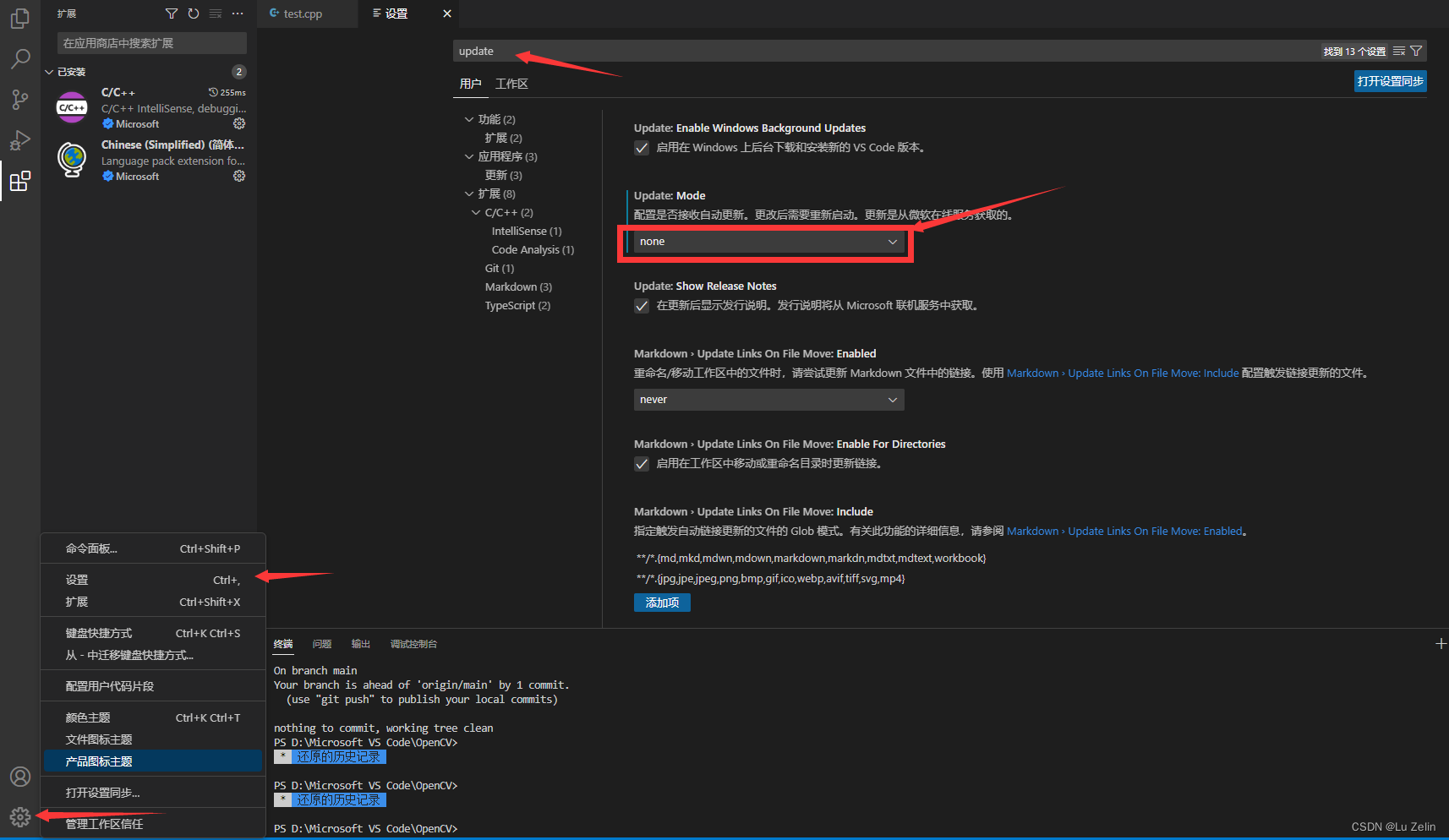This screenshot has width=1449, height=840.
Task: Click the C/C++ extension logo
Action: 72,107
